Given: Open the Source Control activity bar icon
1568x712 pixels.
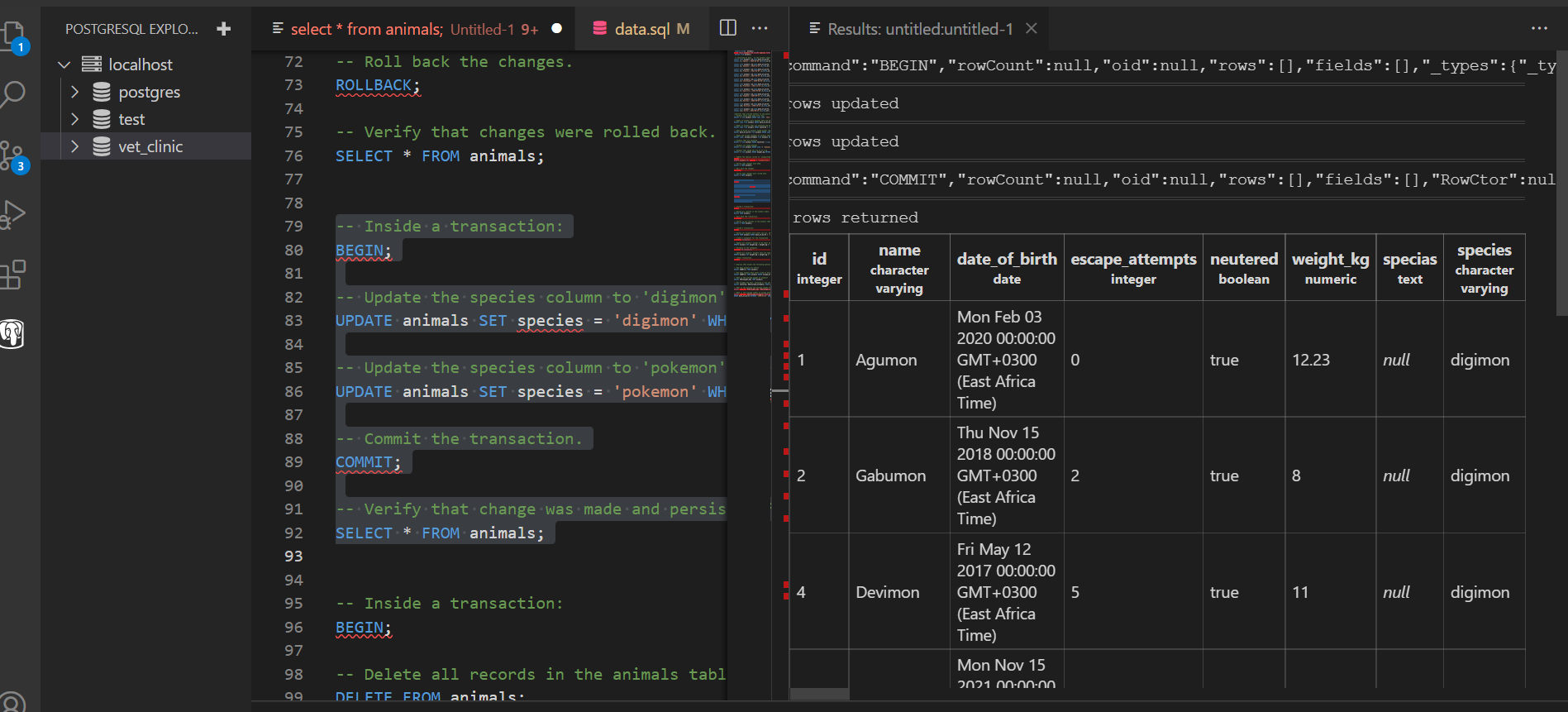Looking at the screenshot, I should [x=13, y=155].
